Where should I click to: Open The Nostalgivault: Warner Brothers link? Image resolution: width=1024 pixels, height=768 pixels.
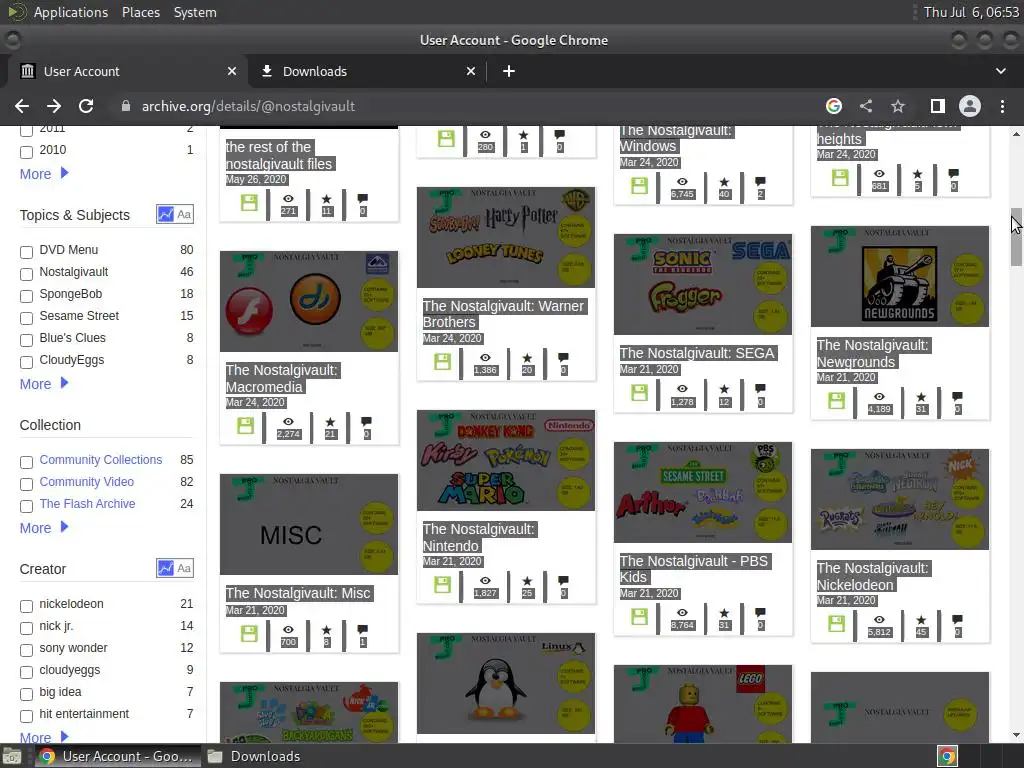pyautogui.click(x=503, y=314)
